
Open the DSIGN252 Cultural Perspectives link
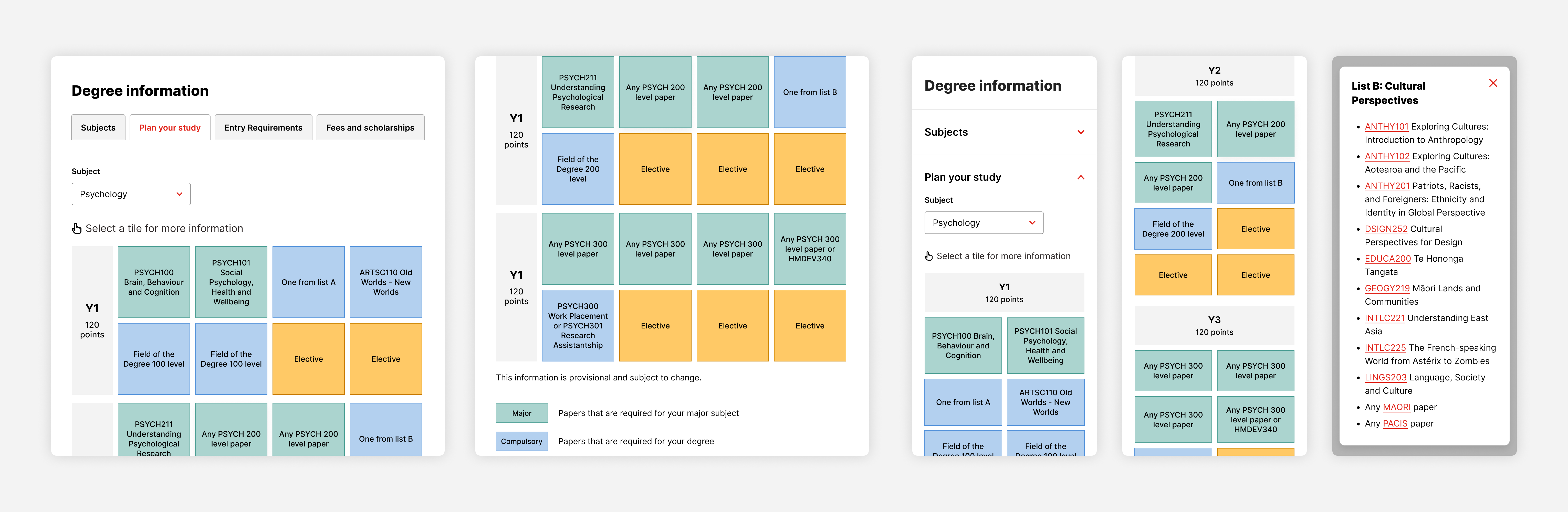[1386, 229]
